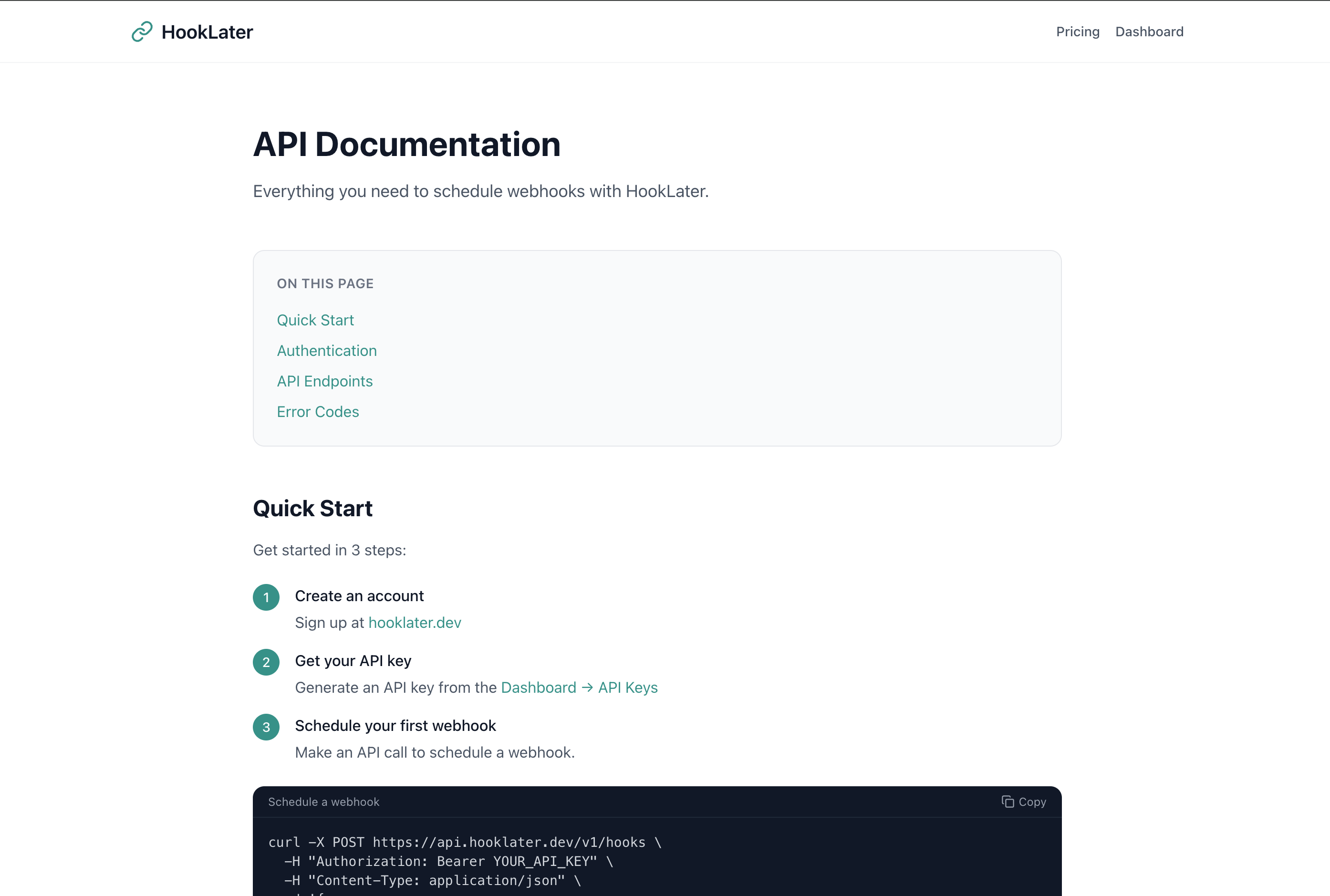The height and width of the screenshot is (896, 1330).
Task: Open Dashboard → API Keys link
Action: (x=579, y=688)
